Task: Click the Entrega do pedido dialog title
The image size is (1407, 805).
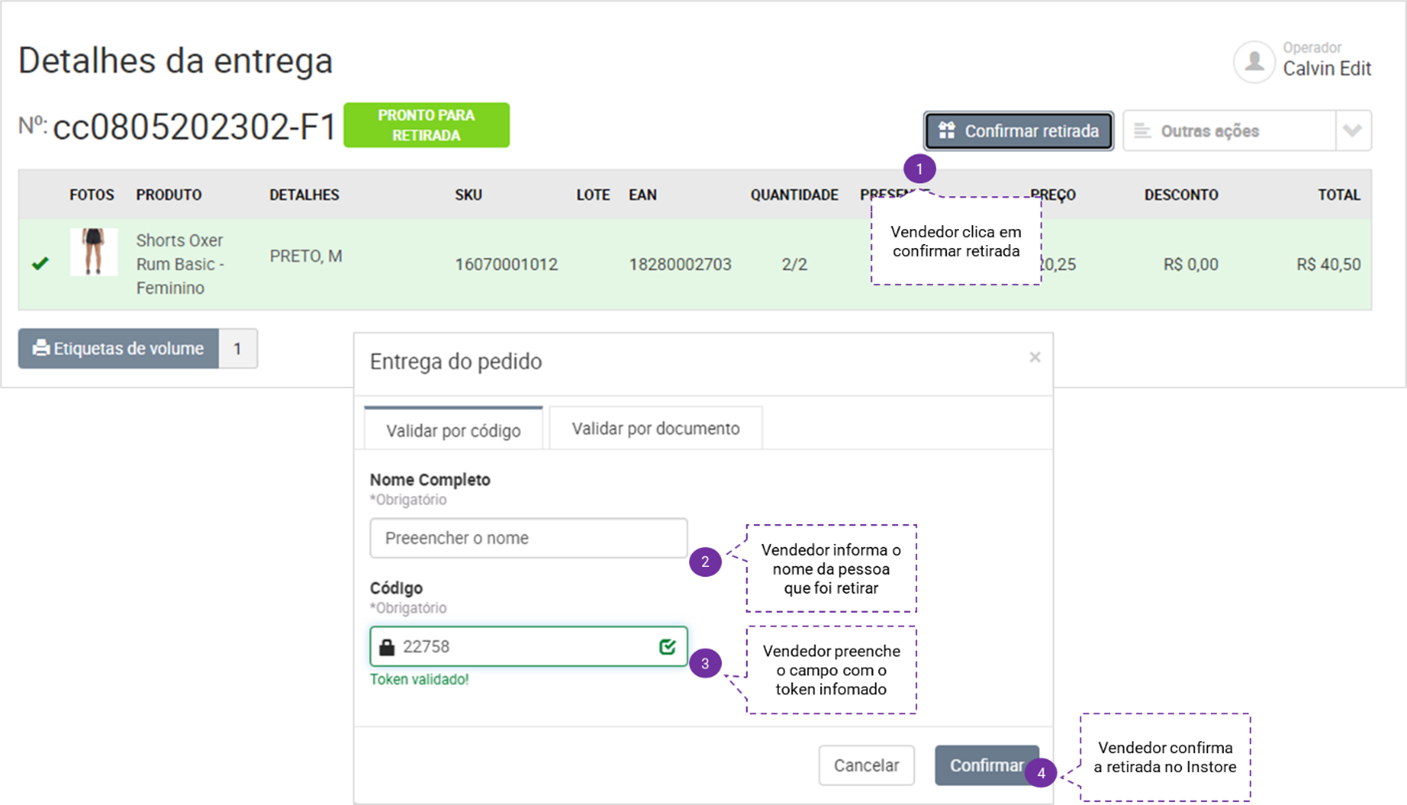Action: pyautogui.click(x=456, y=362)
